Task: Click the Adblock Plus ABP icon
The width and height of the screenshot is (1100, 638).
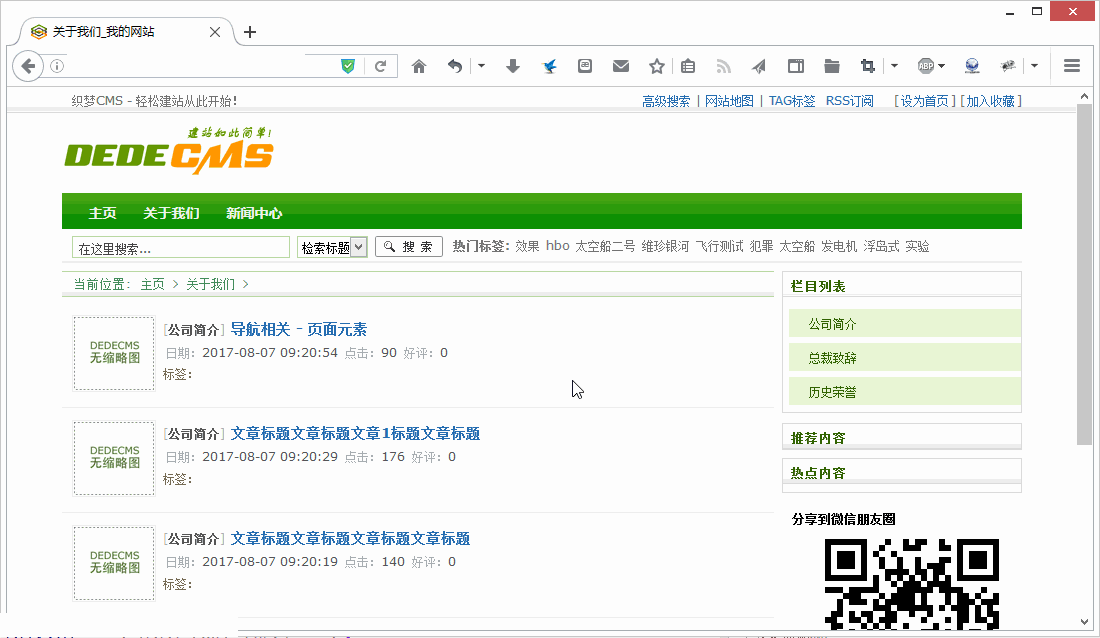Action: coord(926,66)
